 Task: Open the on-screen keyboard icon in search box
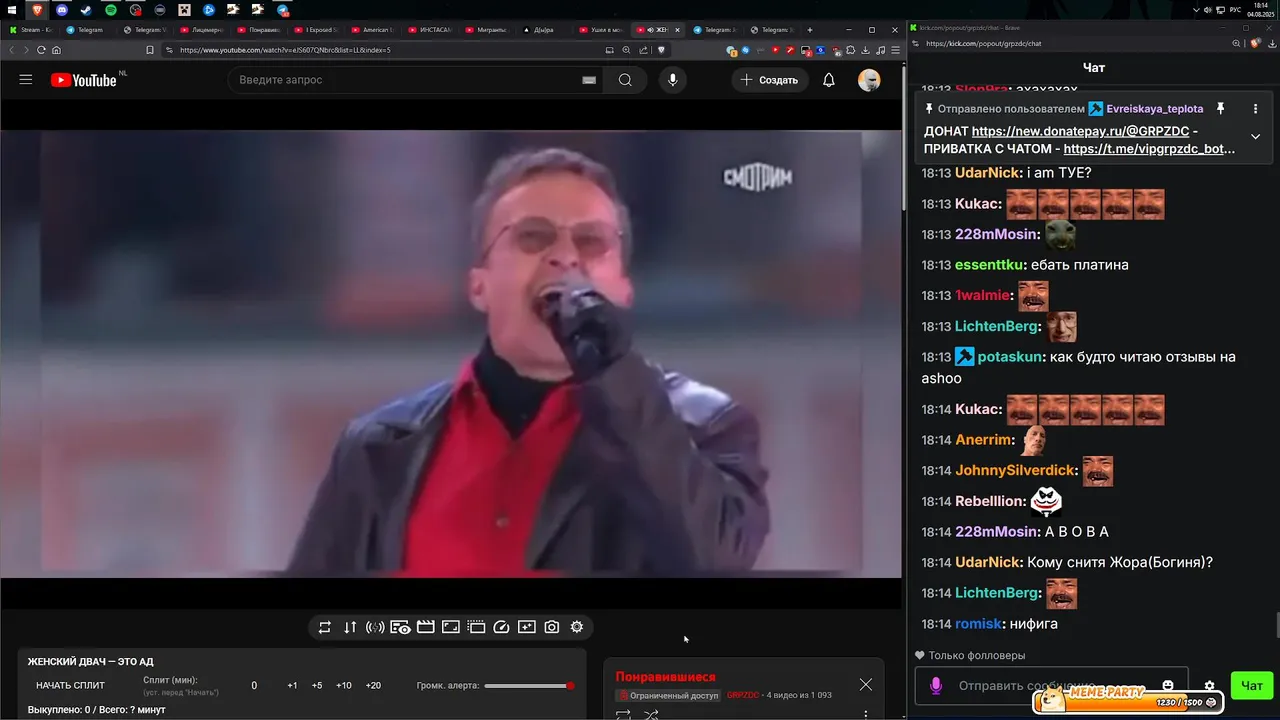[589, 80]
